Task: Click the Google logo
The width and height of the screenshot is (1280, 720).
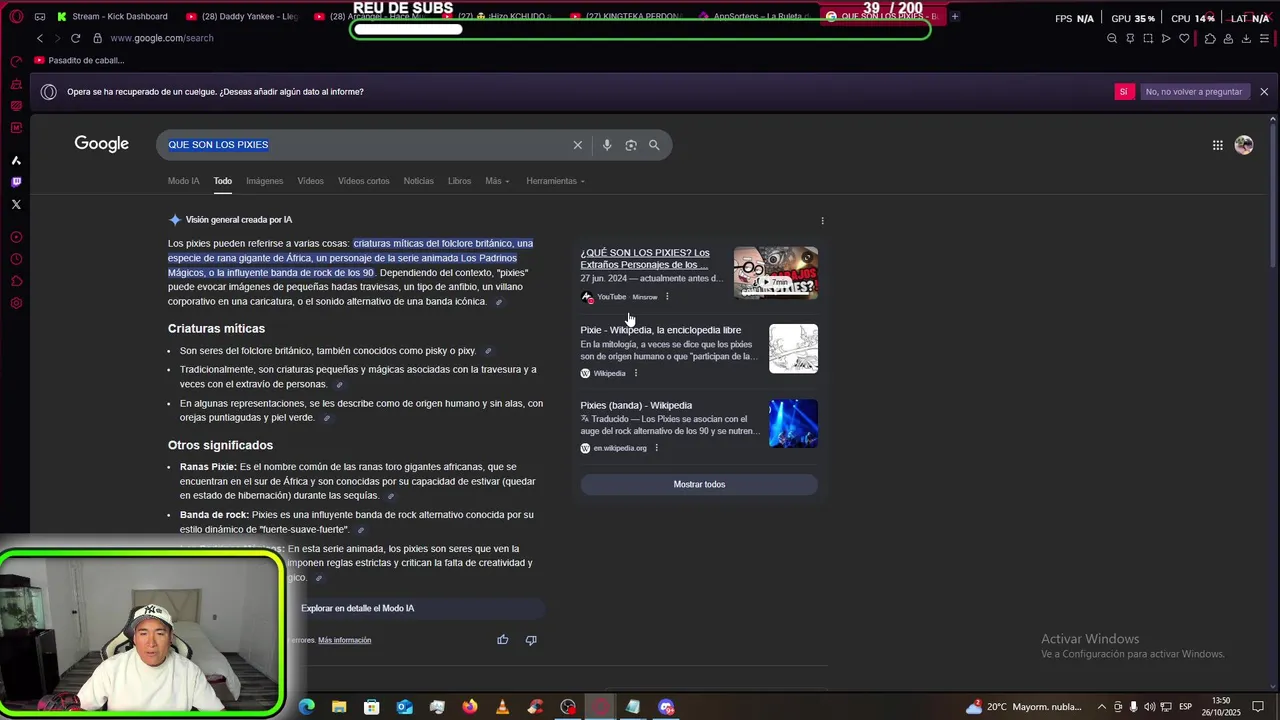Action: 102,144
